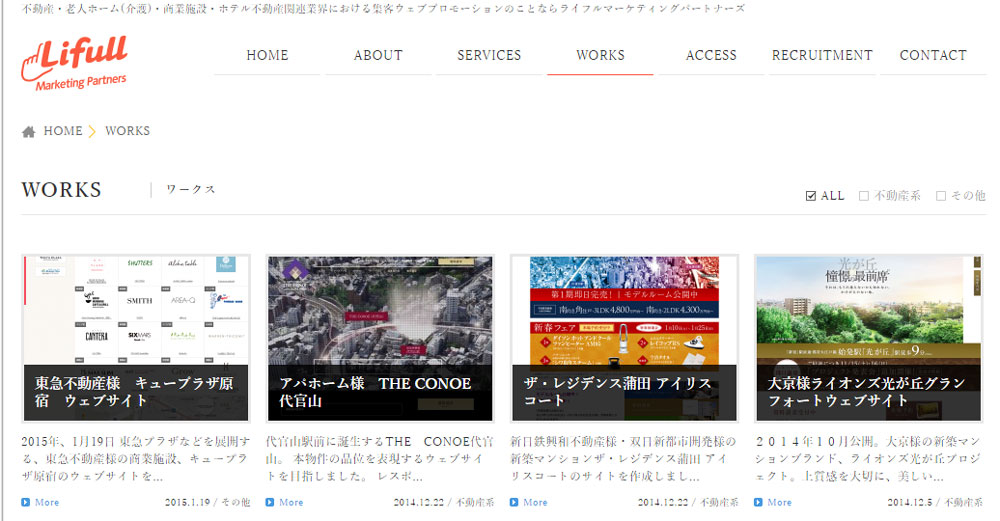The height and width of the screenshot is (521, 1000).
Task: Open the 東急不動産様 キュープラザ原宿 thumbnail
Action: [x=136, y=339]
